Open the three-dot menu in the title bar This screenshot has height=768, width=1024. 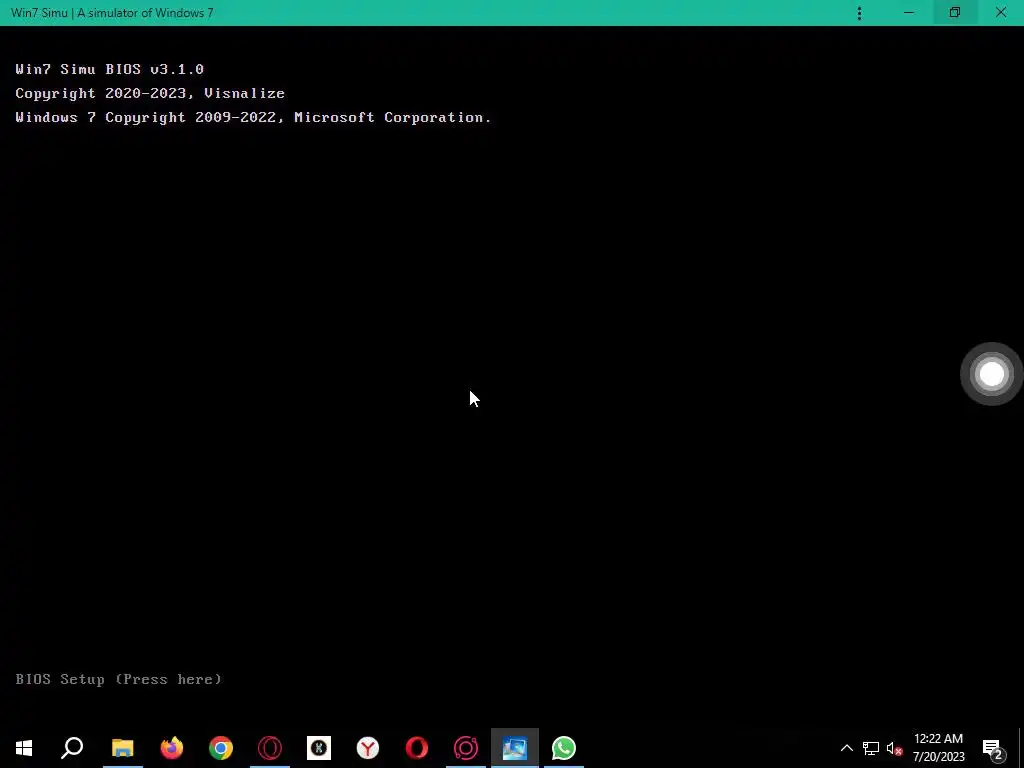(859, 13)
